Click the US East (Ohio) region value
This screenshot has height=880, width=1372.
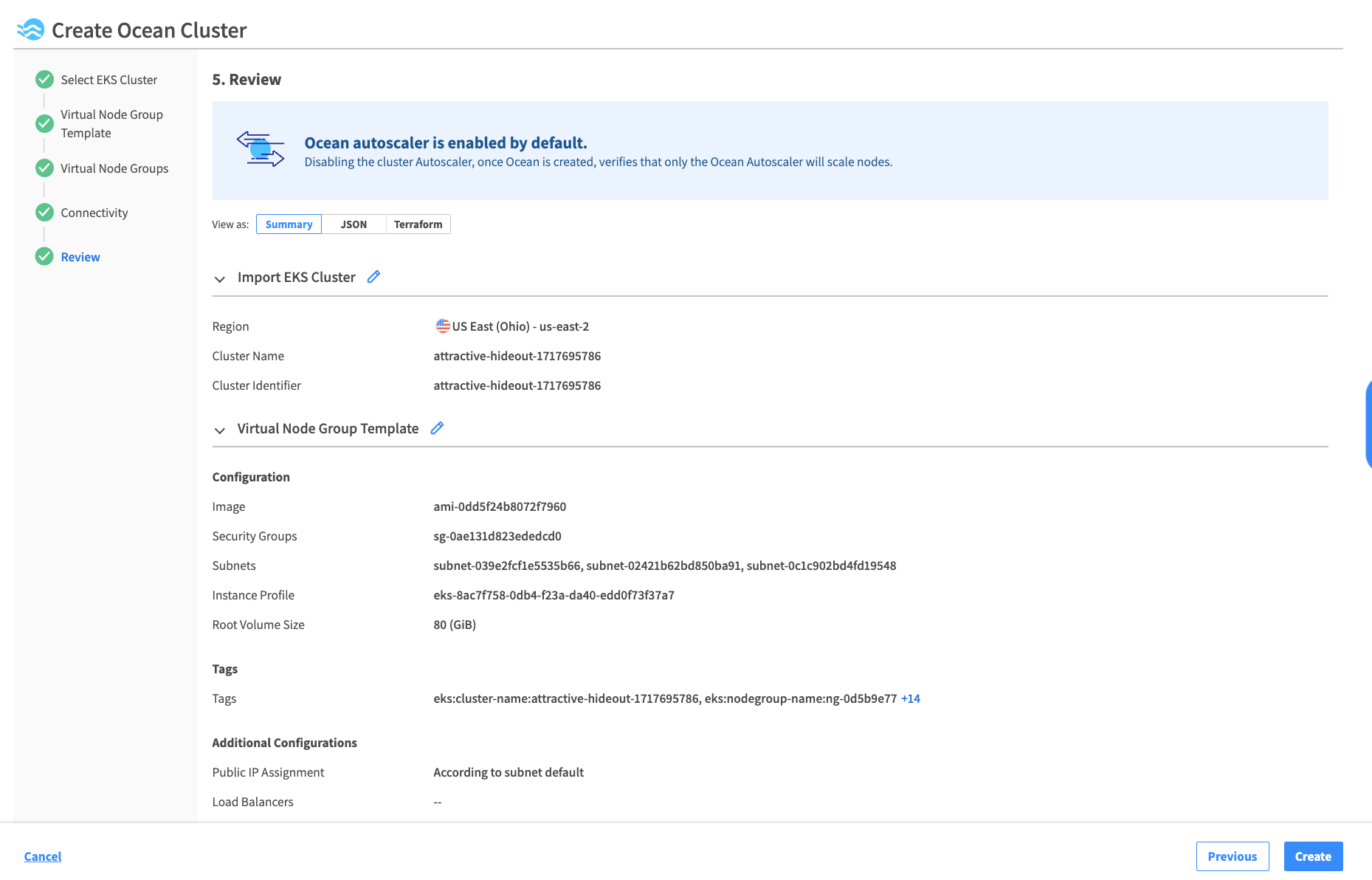[520, 326]
